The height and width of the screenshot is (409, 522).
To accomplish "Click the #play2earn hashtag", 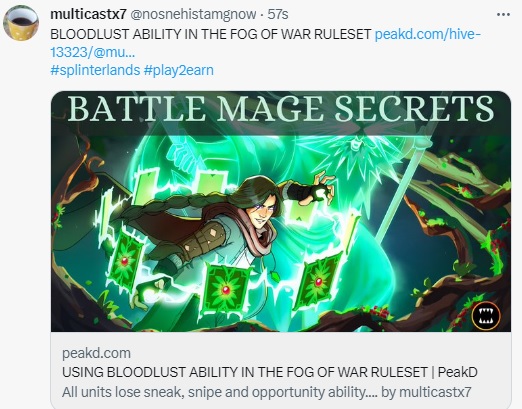I will coord(179,70).
